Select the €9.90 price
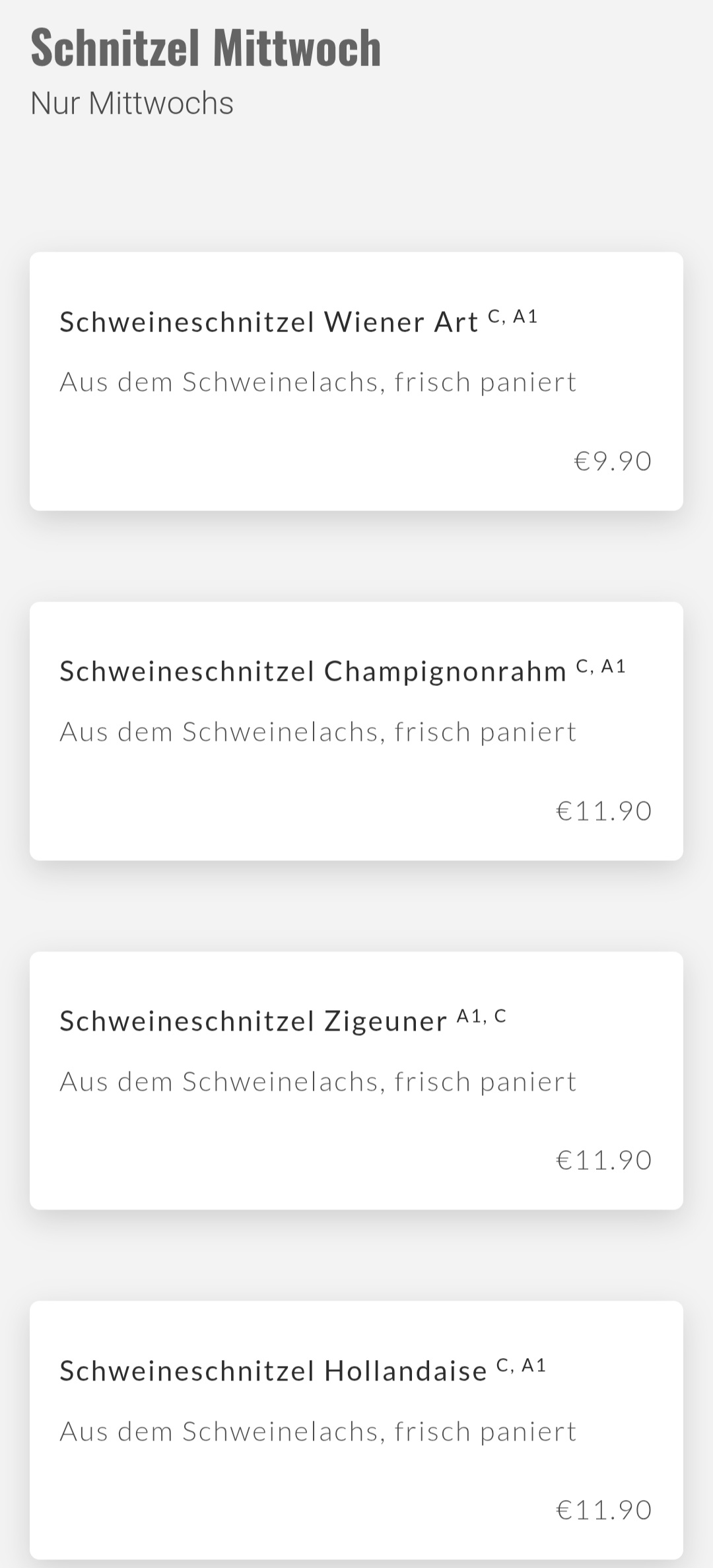The width and height of the screenshot is (713, 1568). (x=613, y=461)
